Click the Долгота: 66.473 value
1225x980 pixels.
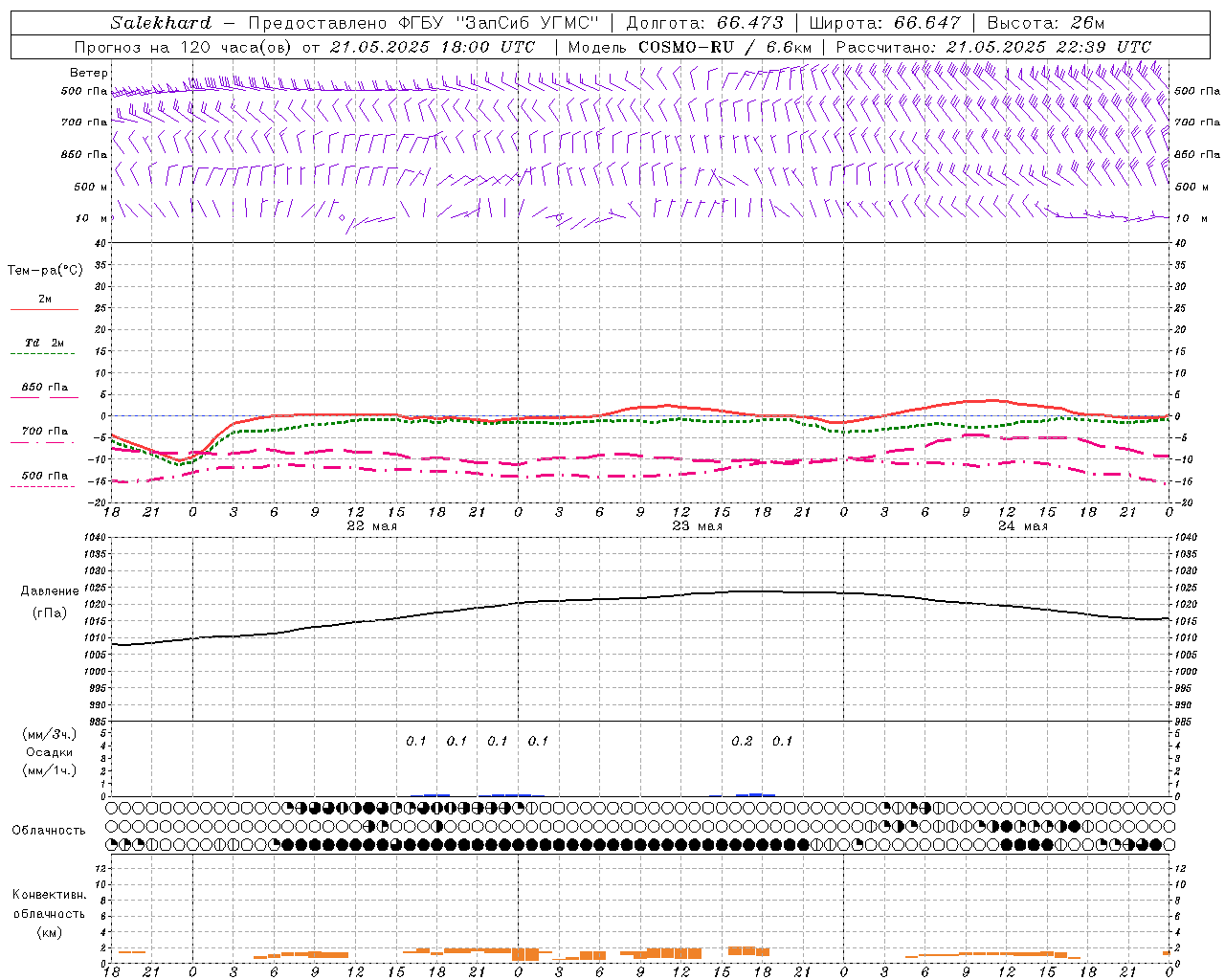click(704, 23)
